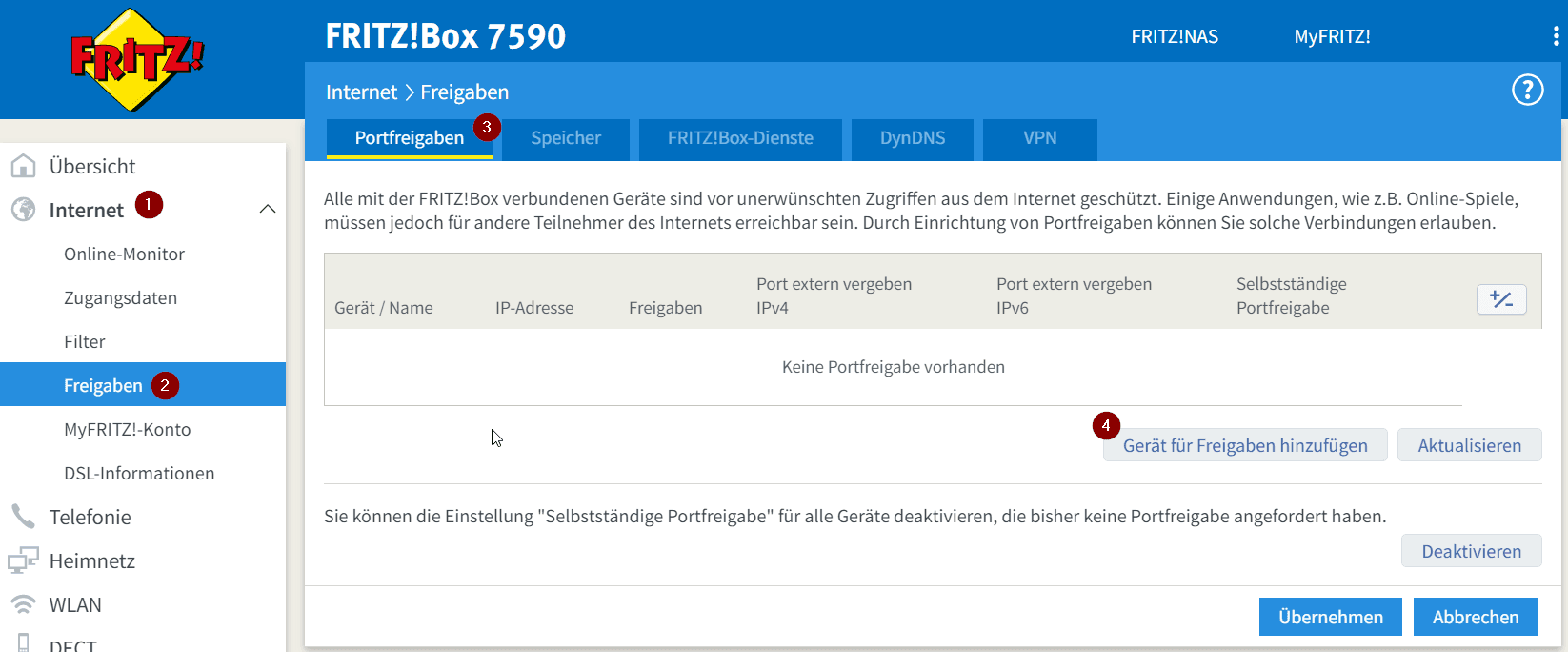The image size is (1568, 652).
Task: Switch to the Speicher tab
Action: pyautogui.click(x=566, y=138)
